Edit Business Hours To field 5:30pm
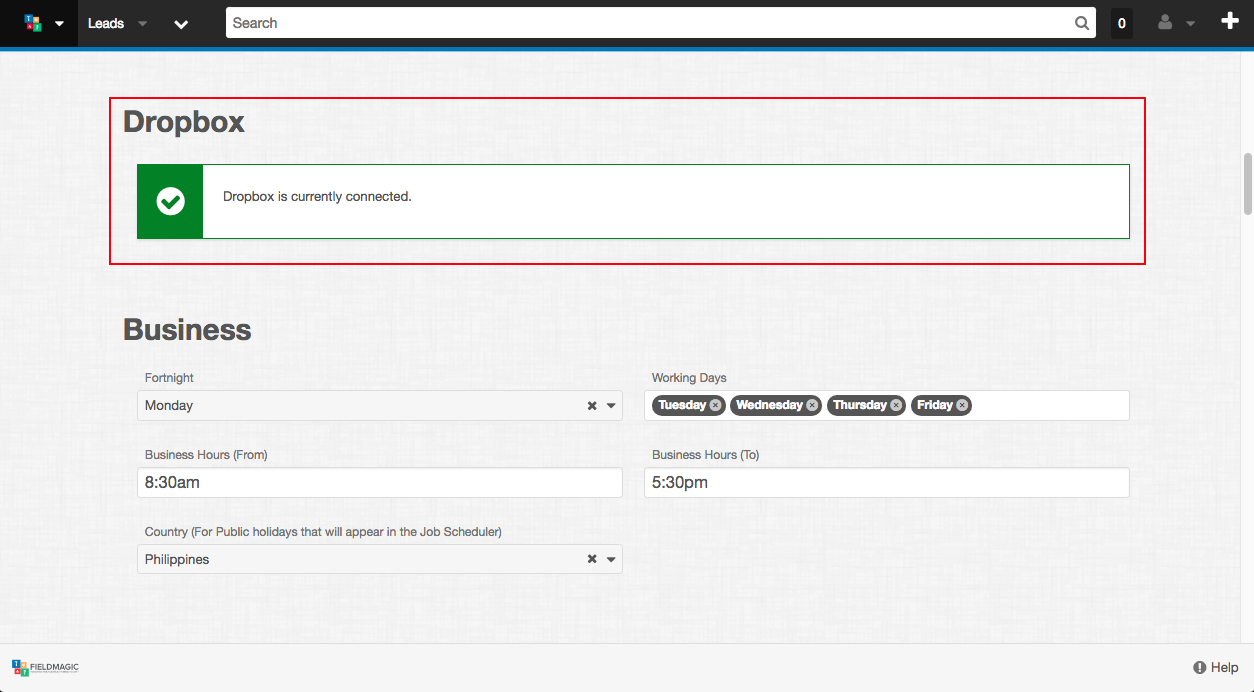Image resolution: width=1254 pixels, height=692 pixels. click(x=887, y=482)
